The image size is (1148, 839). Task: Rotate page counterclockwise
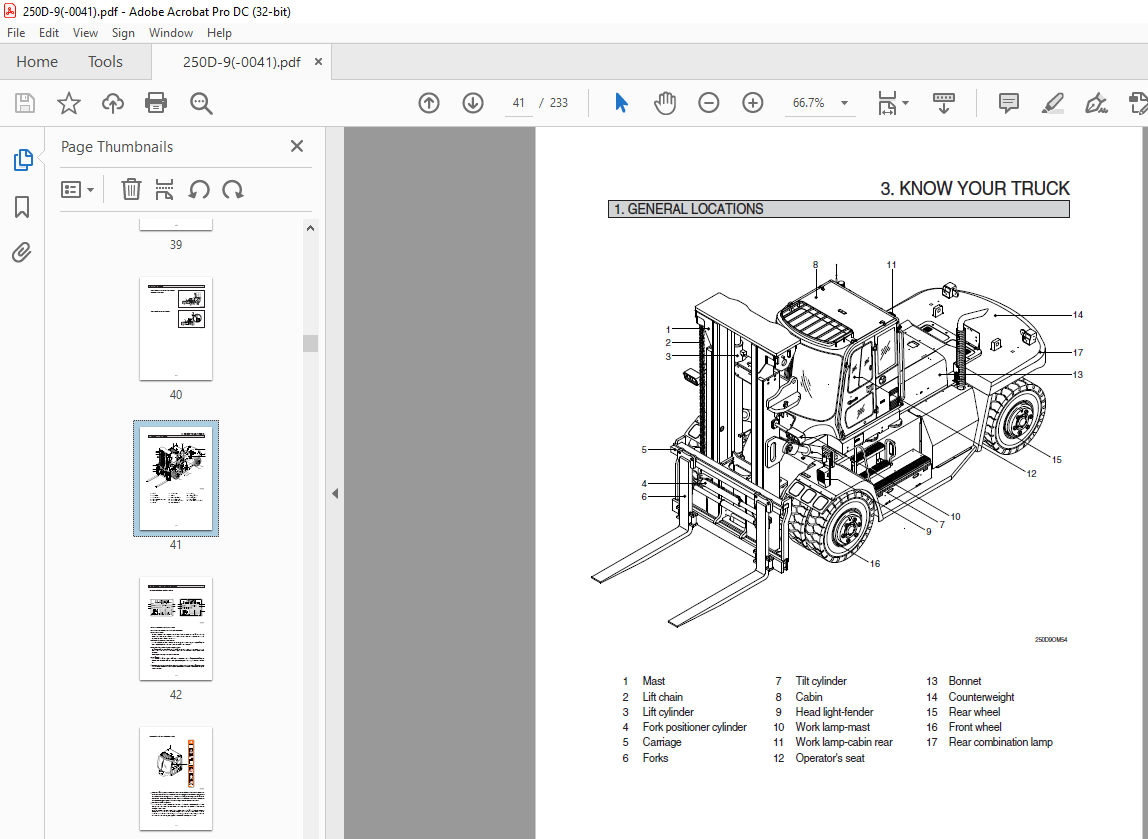click(199, 190)
